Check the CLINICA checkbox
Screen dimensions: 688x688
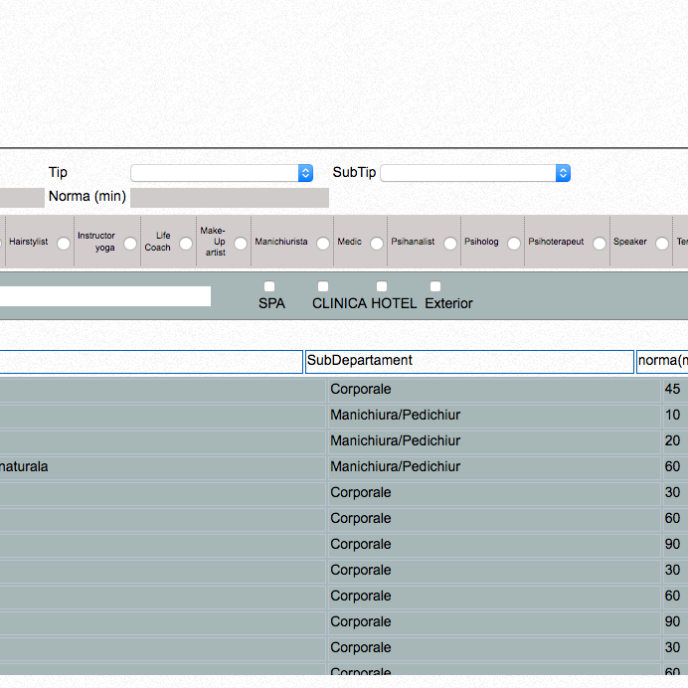(323, 287)
